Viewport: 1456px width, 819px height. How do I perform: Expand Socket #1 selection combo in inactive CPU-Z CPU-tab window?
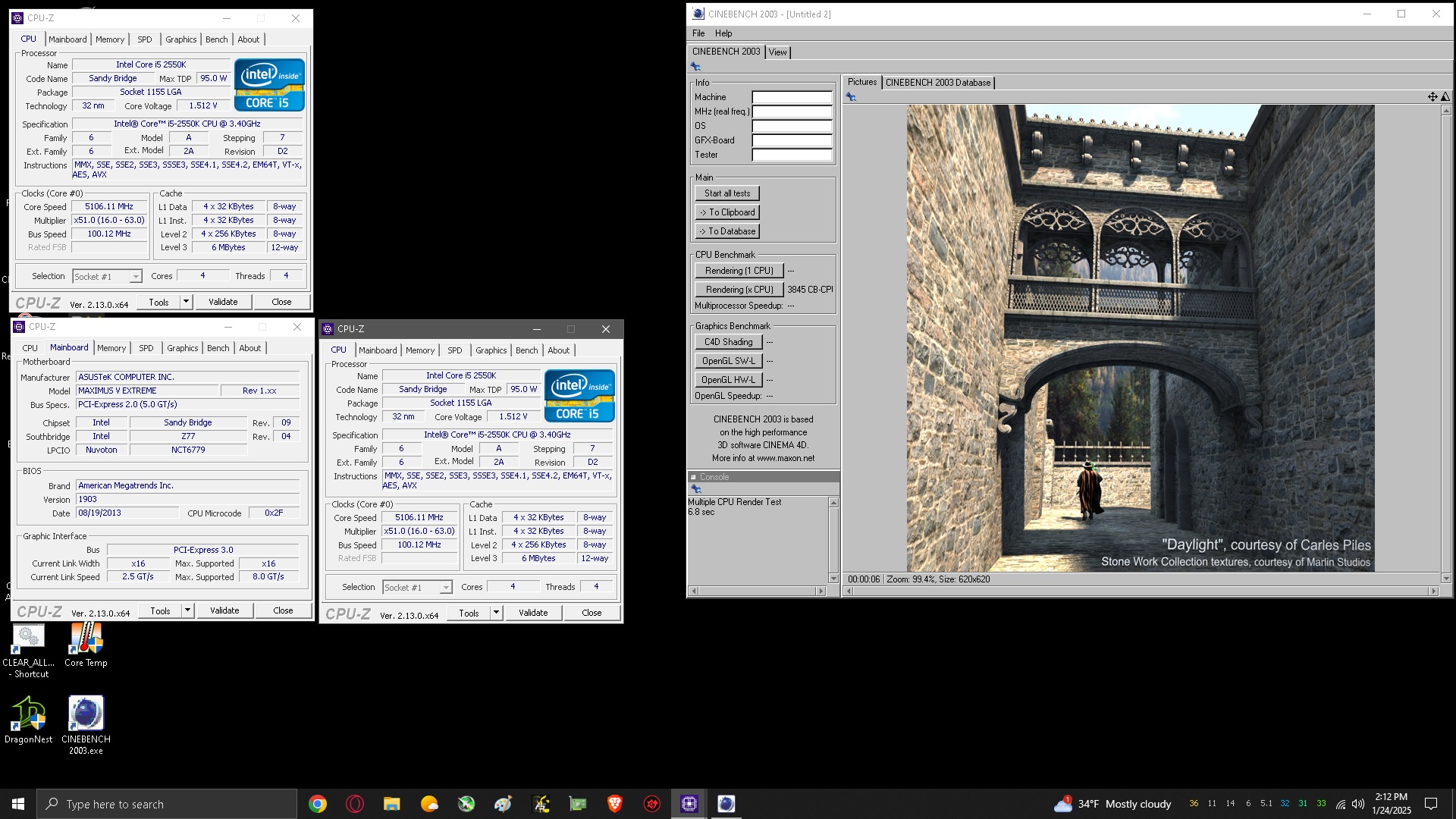tap(136, 277)
